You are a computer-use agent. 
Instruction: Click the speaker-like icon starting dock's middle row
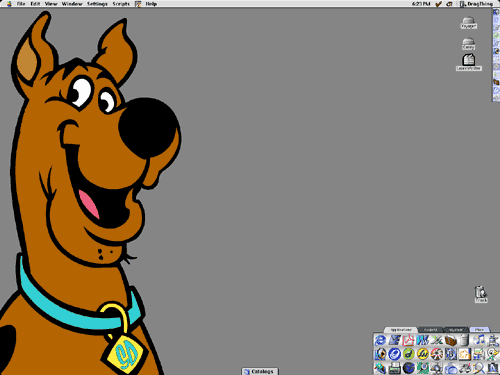(380, 354)
